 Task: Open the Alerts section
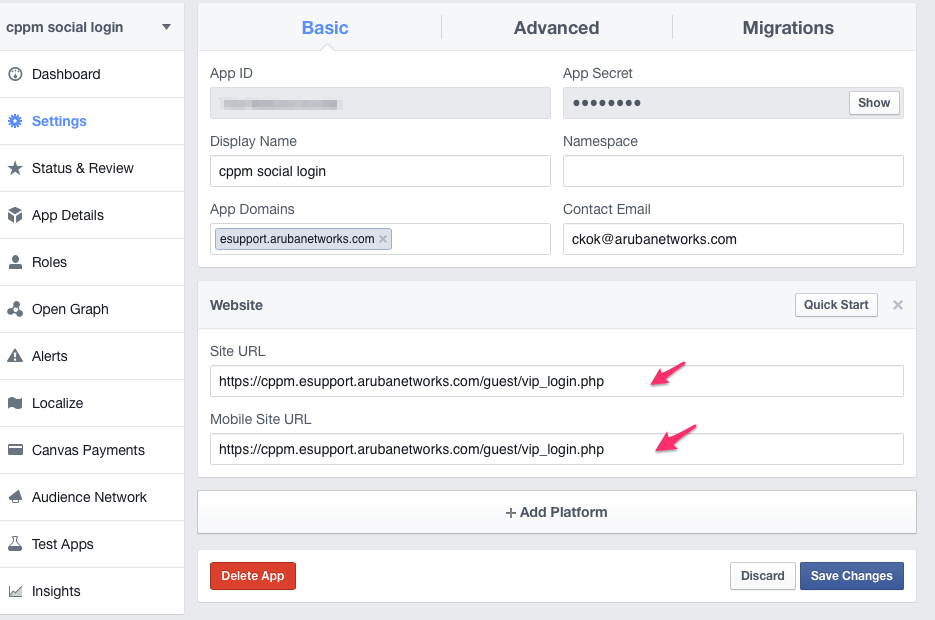92,356
